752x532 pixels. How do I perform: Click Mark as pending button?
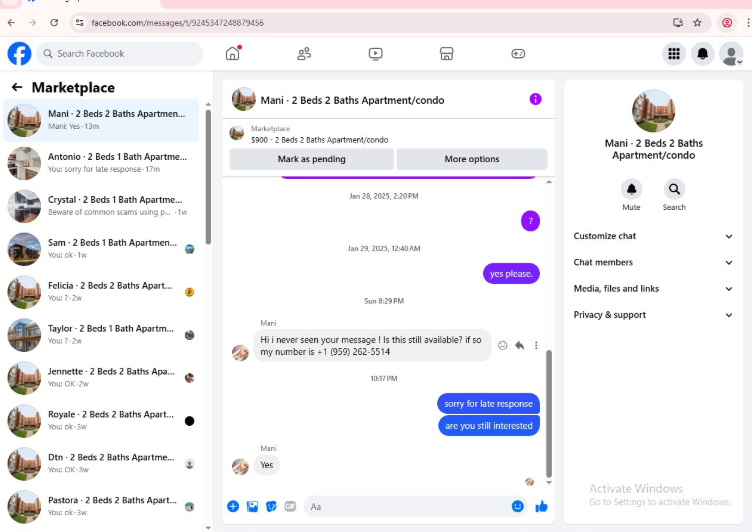[312, 159]
